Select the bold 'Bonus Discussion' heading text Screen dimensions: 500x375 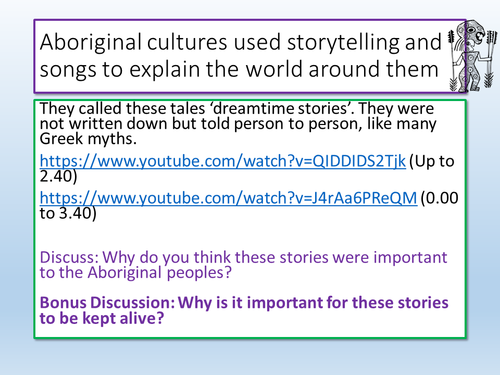pos(107,303)
